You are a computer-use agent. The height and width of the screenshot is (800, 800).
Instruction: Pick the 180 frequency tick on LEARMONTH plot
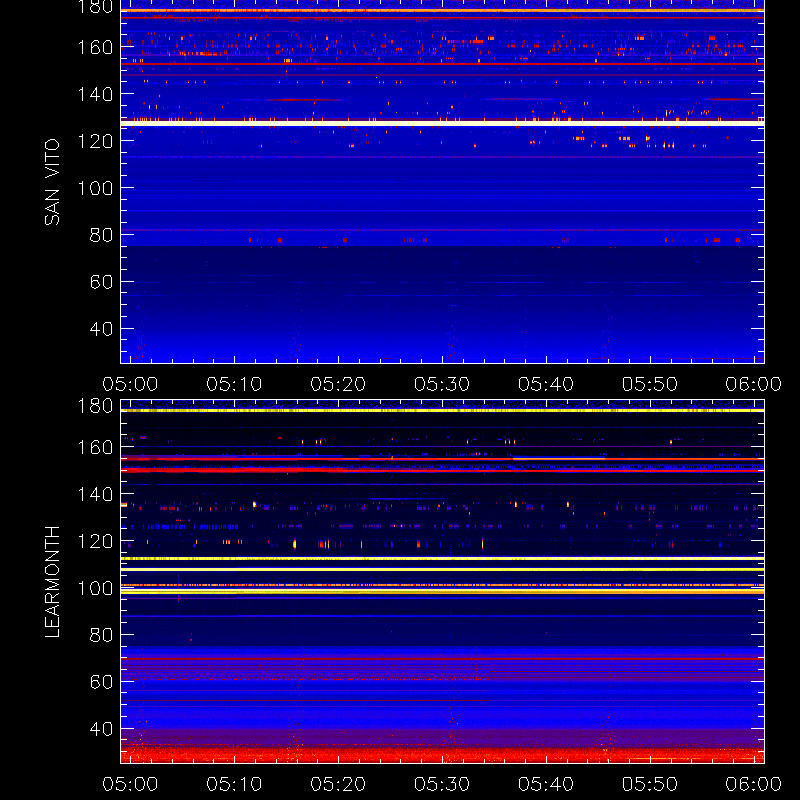(x=95, y=406)
